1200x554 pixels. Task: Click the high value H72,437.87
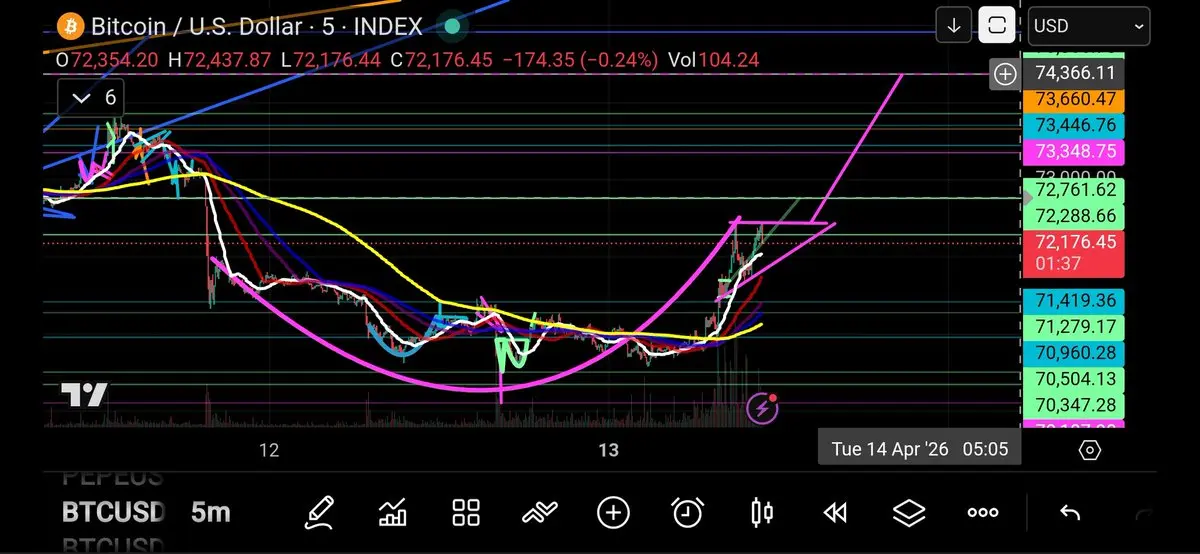coord(219,60)
